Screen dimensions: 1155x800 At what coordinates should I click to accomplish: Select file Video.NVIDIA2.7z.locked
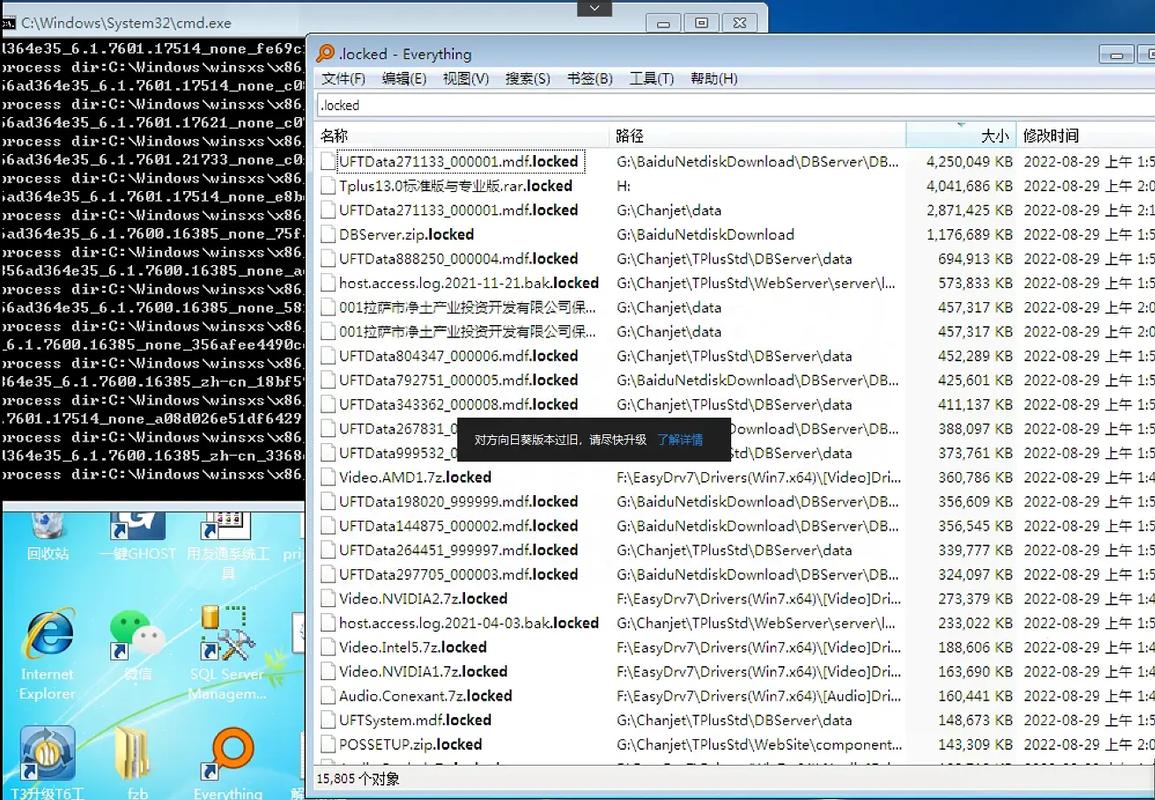423,599
